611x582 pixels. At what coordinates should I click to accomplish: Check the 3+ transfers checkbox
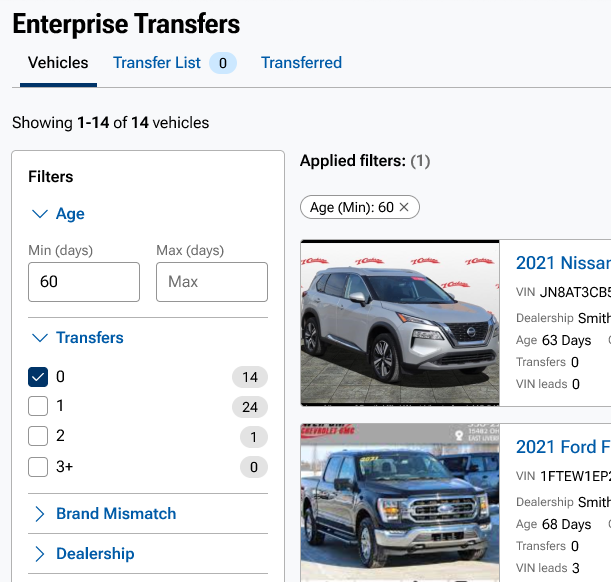click(38, 467)
